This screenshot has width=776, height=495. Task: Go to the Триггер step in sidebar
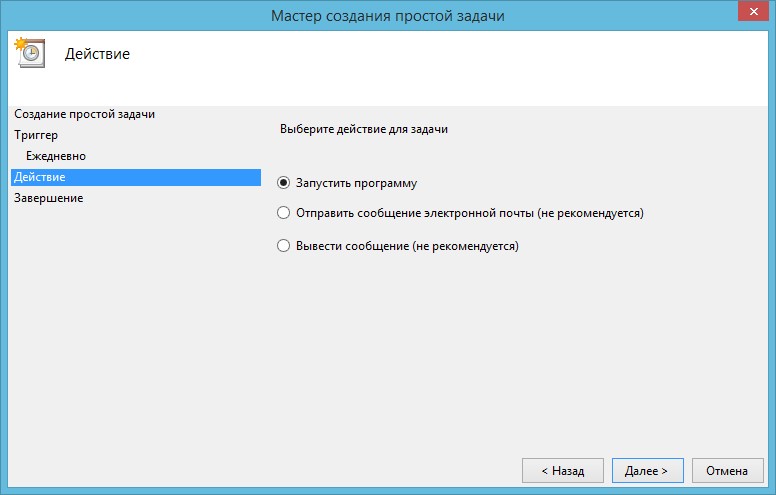click(36, 134)
